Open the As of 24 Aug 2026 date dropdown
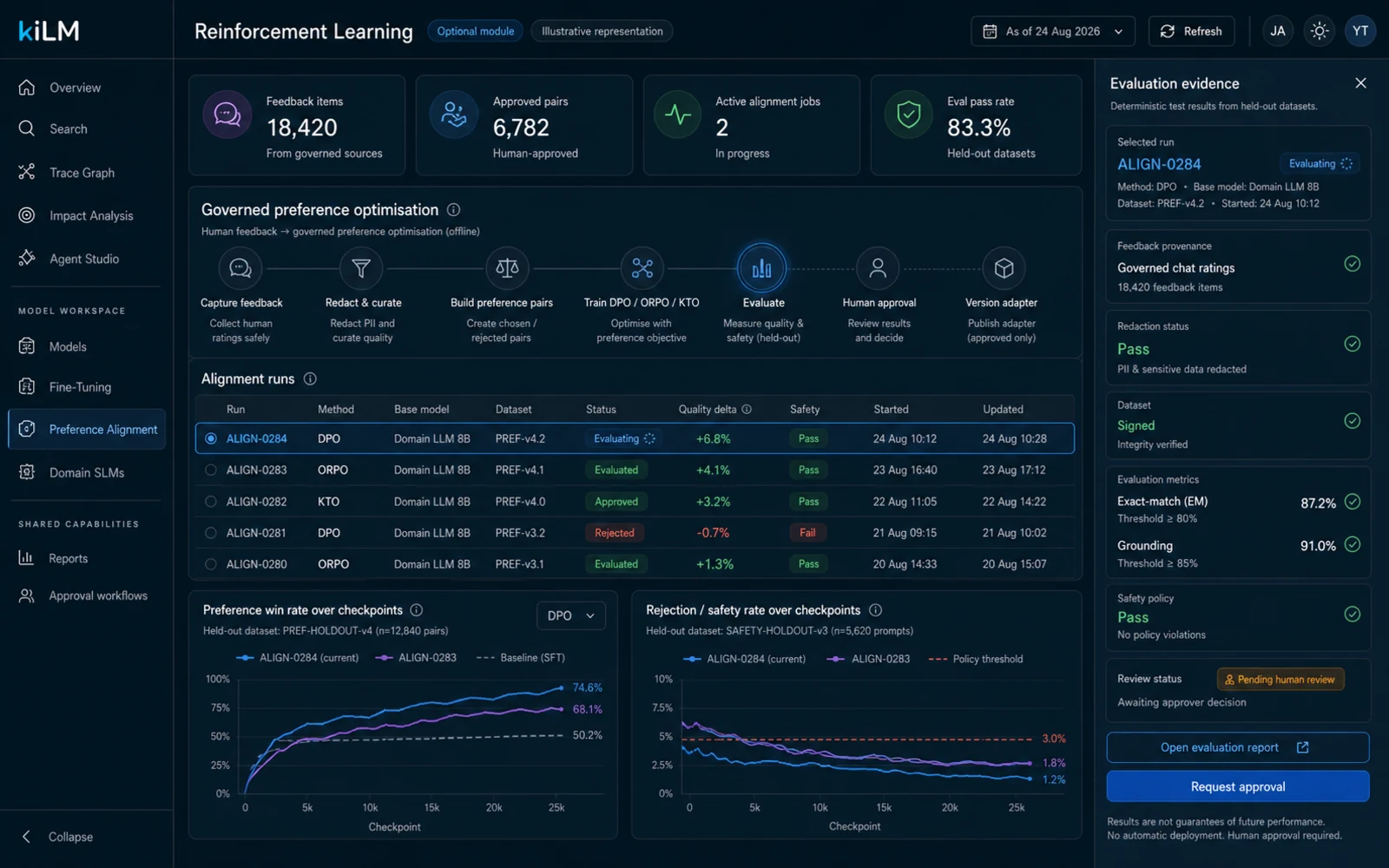This screenshot has height=868, width=1389. [1053, 31]
